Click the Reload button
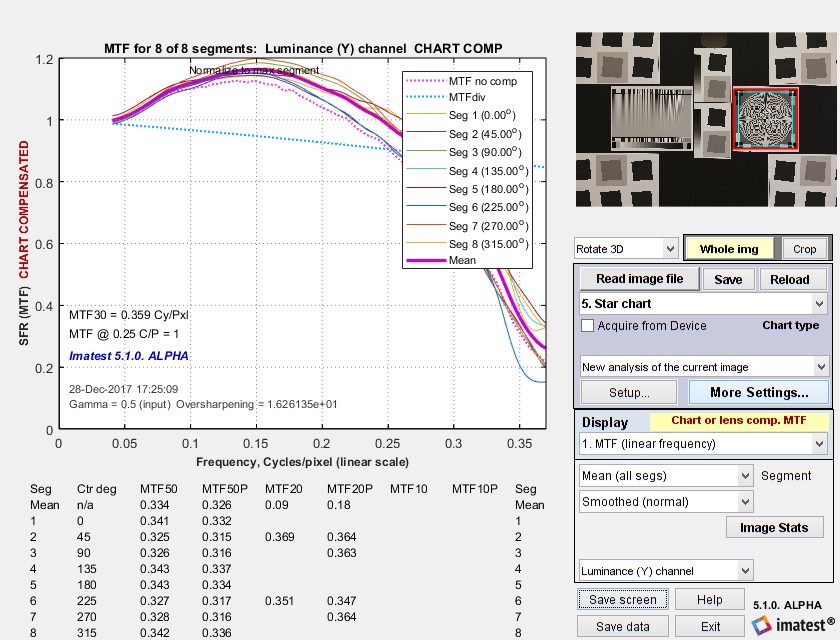This screenshot has height=640, width=840. click(790, 280)
